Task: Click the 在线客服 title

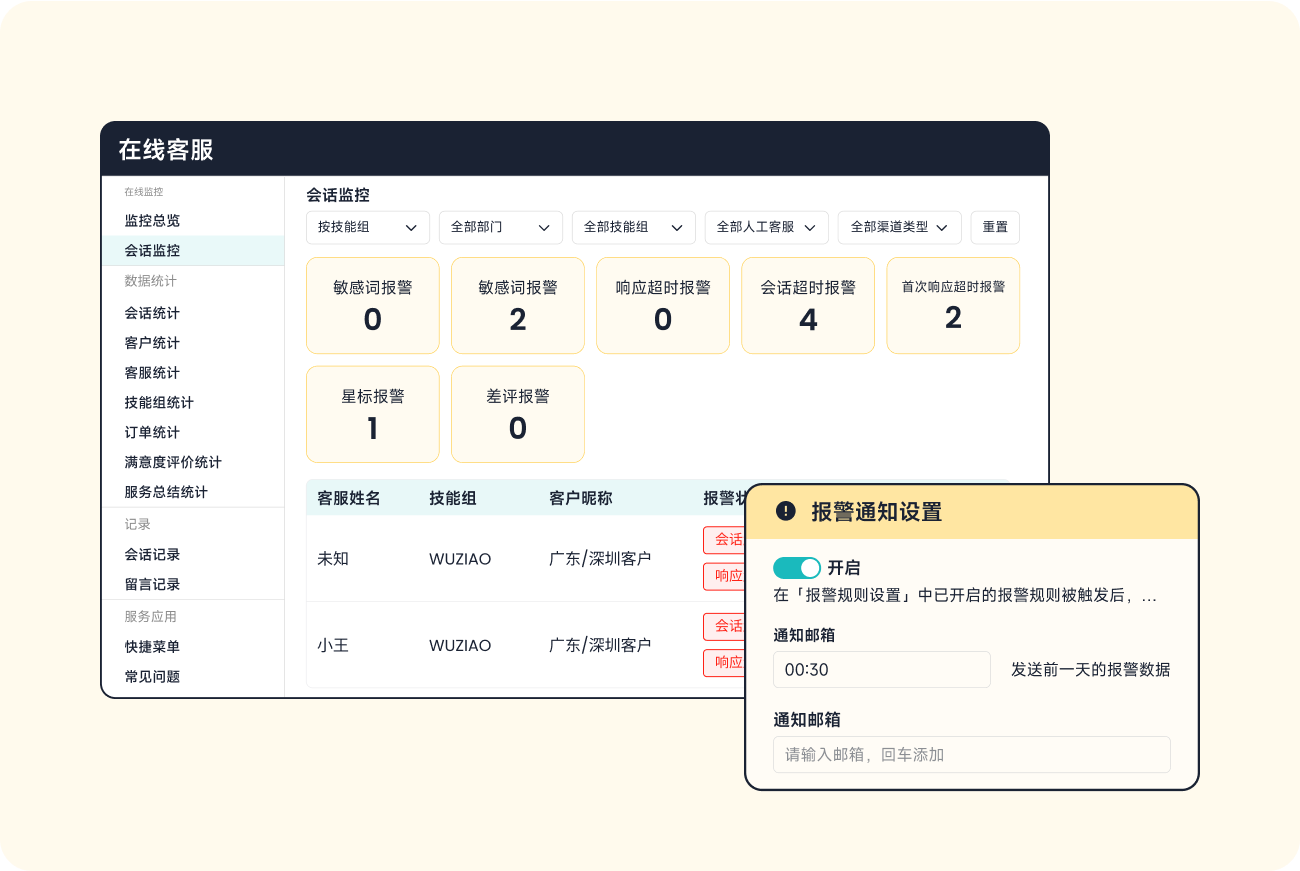Action: click(166, 150)
